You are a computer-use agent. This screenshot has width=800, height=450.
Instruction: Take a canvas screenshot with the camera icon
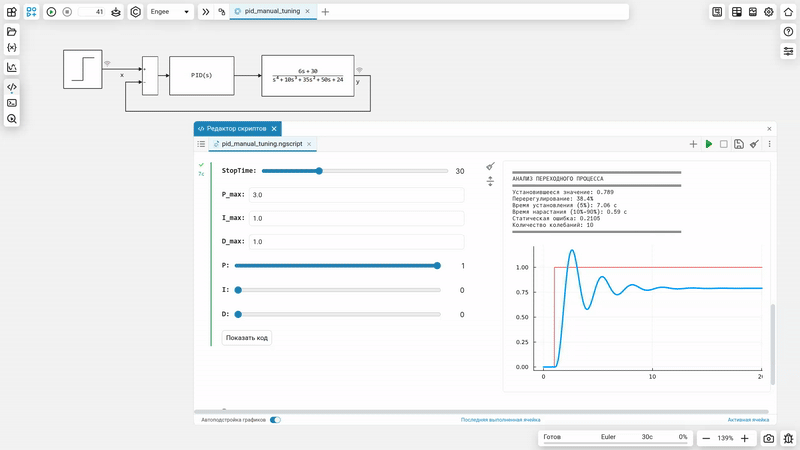click(x=769, y=438)
